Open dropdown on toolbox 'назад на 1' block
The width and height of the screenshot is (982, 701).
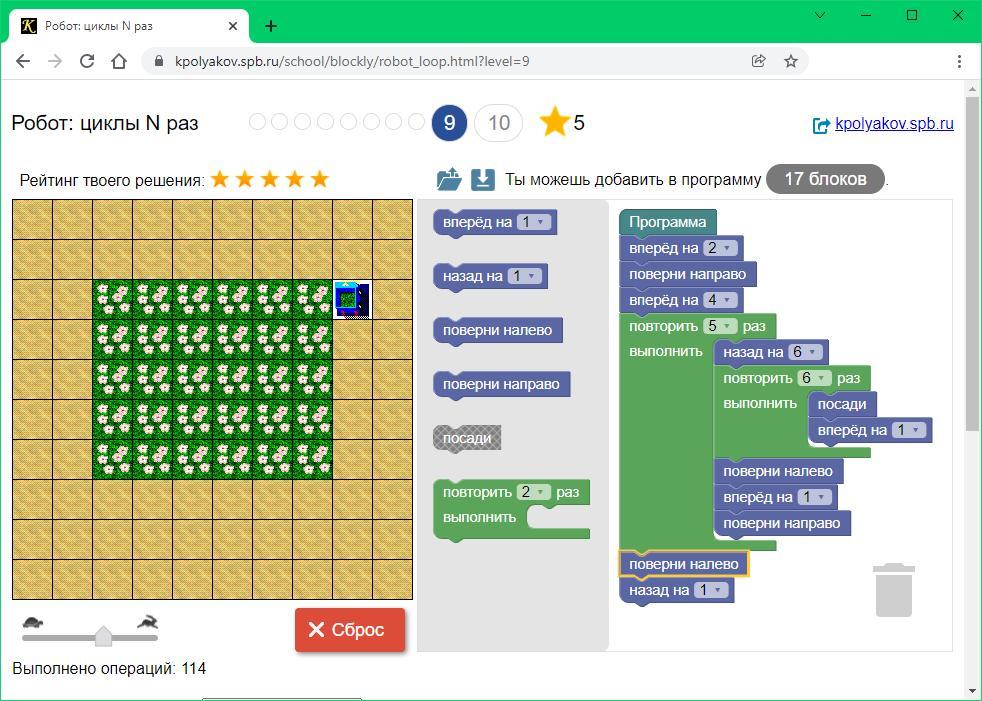tap(525, 276)
